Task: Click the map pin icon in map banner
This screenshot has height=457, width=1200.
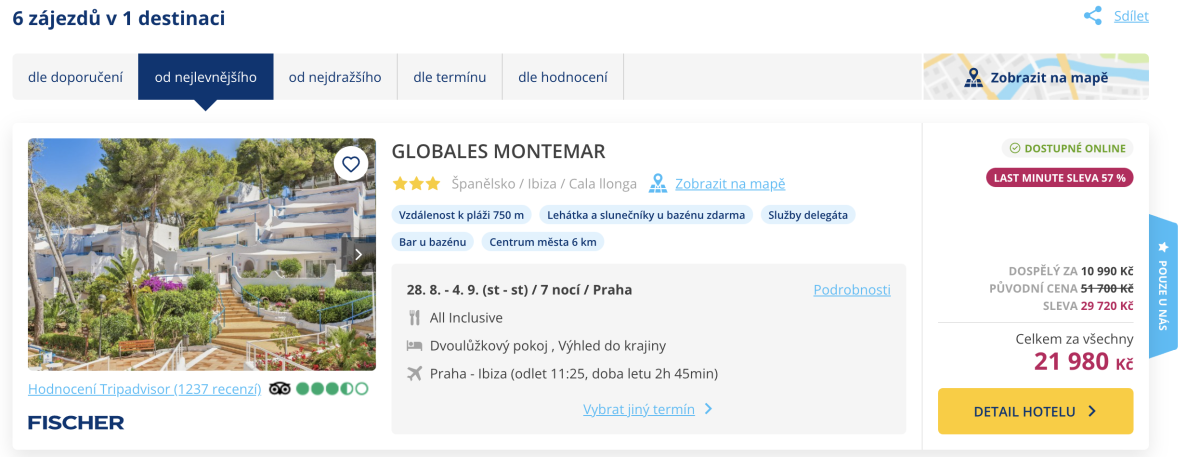Action: coord(974,78)
